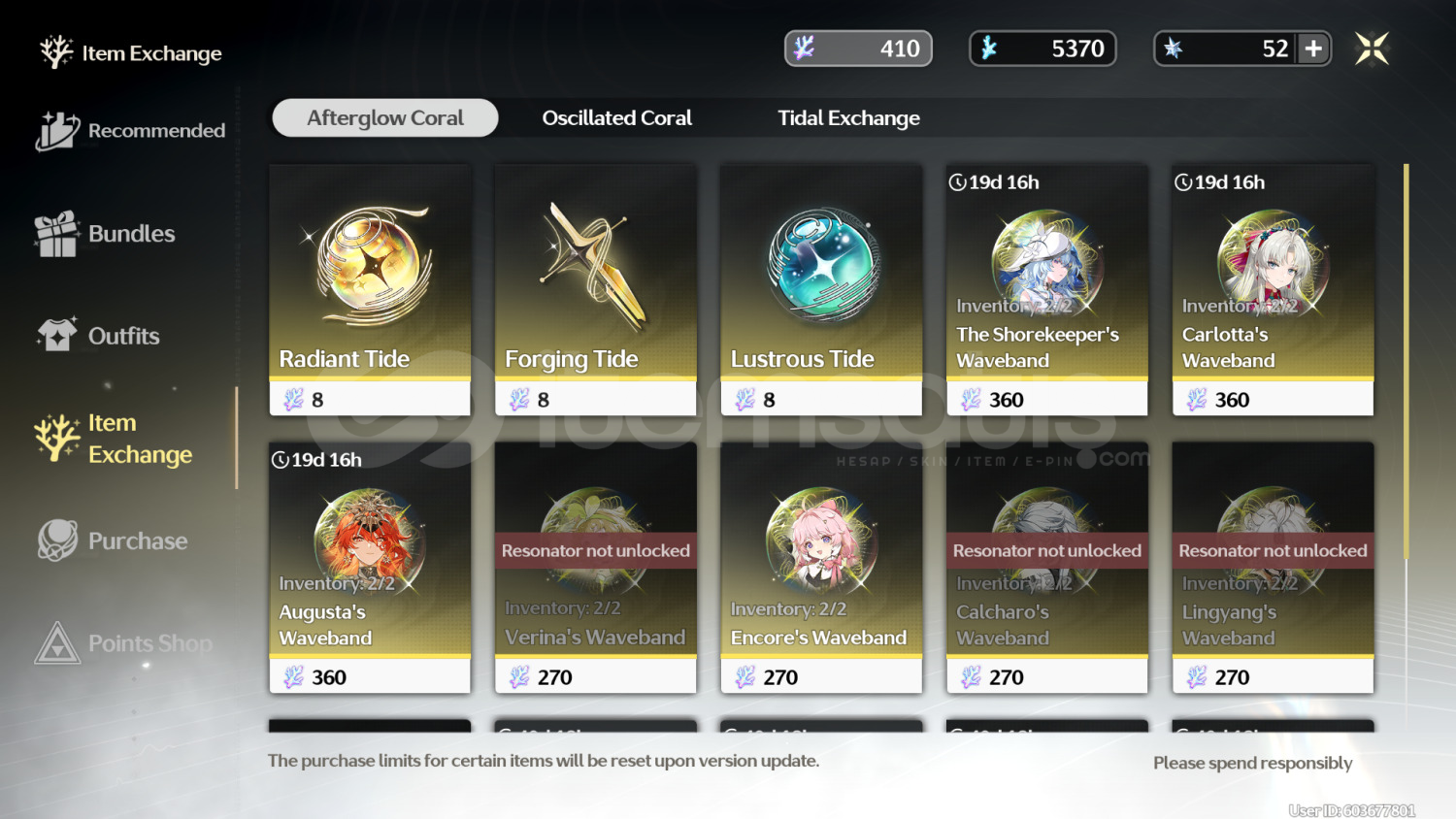Switch to the Tidal Exchange tab
The height and width of the screenshot is (819, 1456).
(x=848, y=118)
